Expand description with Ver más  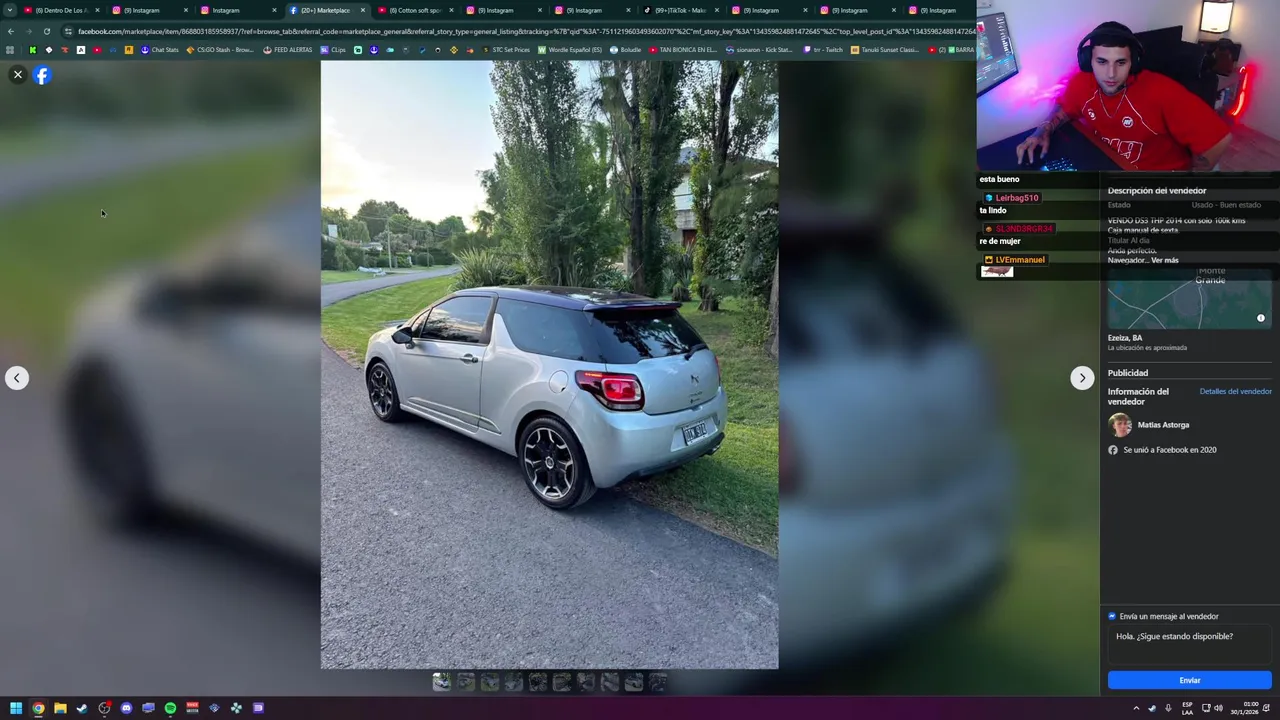coord(1165,260)
